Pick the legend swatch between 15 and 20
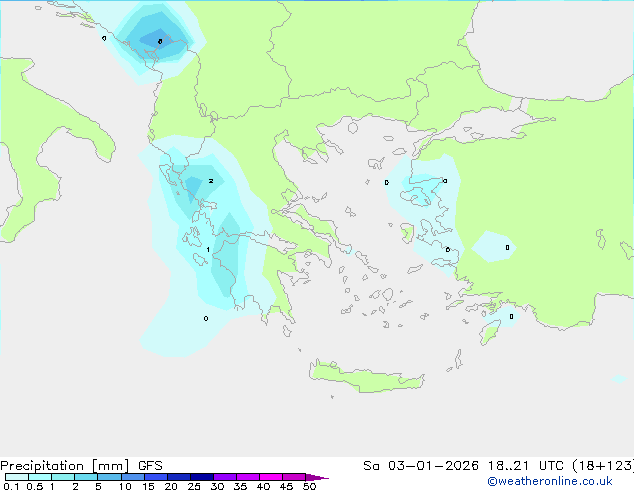 point(156,477)
